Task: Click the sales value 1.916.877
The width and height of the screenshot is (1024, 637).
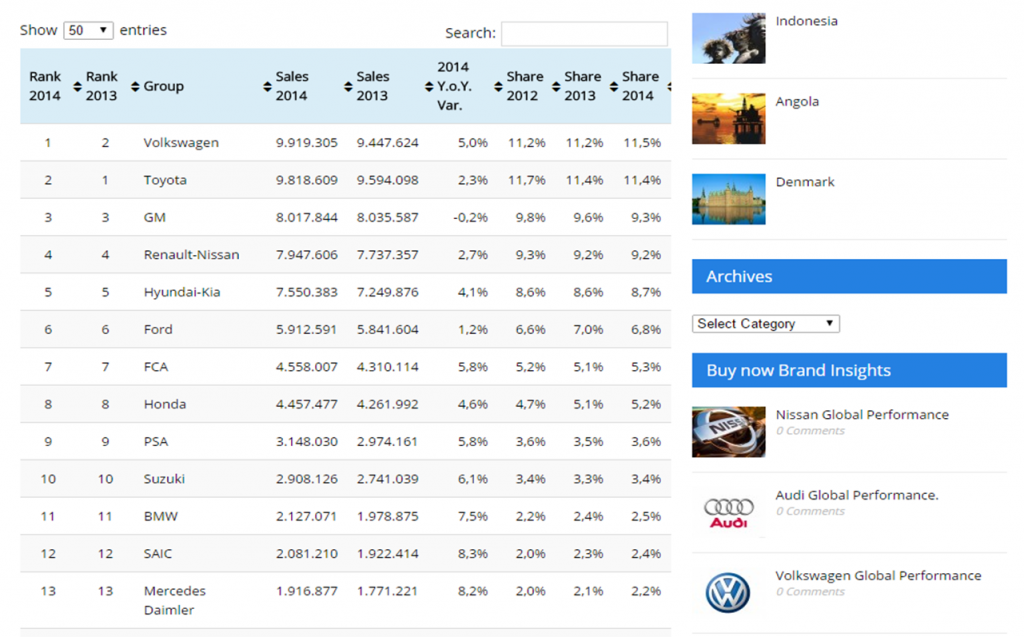Action: click(x=306, y=591)
